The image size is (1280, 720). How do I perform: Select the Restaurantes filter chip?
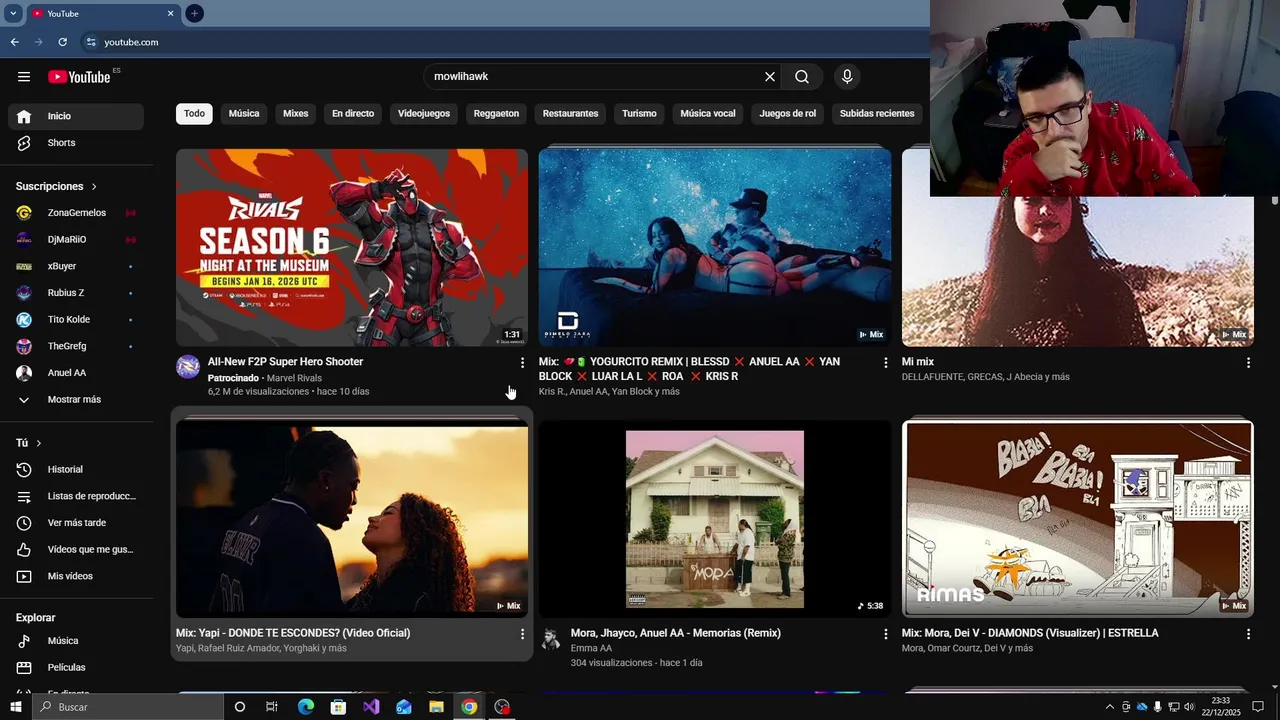pyautogui.click(x=570, y=113)
